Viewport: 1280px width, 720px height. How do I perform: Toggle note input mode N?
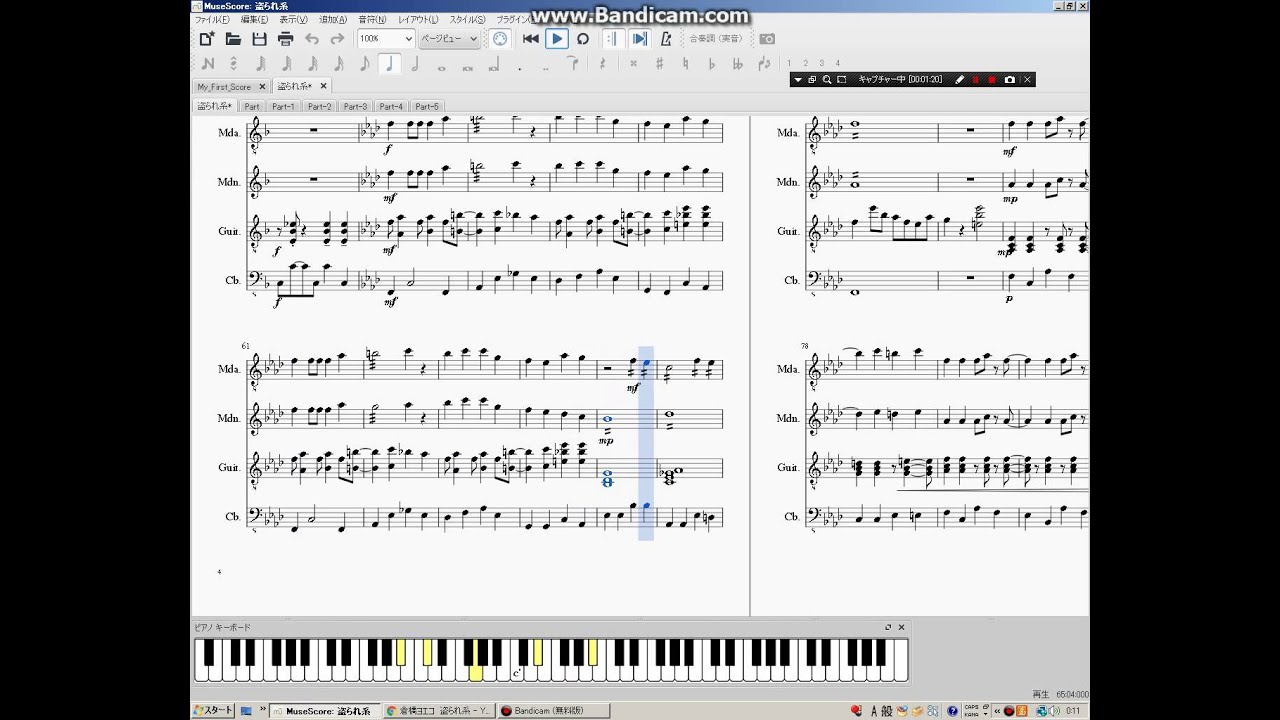(208, 64)
